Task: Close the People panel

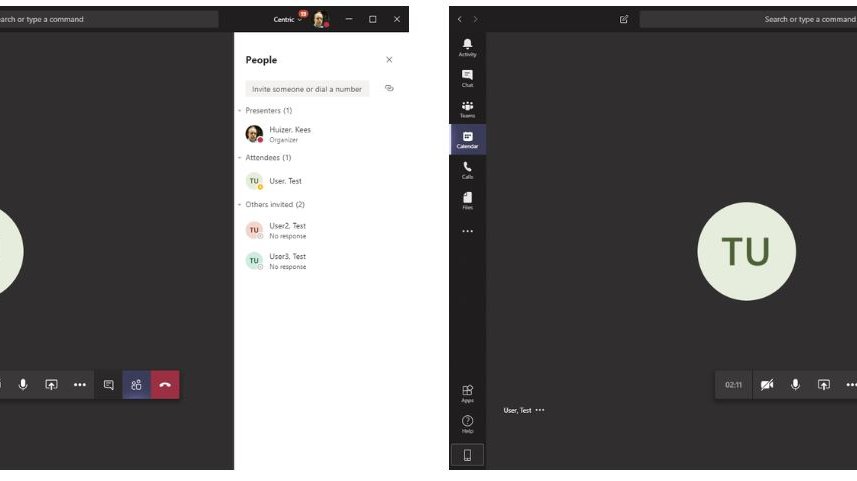Action: click(x=389, y=60)
